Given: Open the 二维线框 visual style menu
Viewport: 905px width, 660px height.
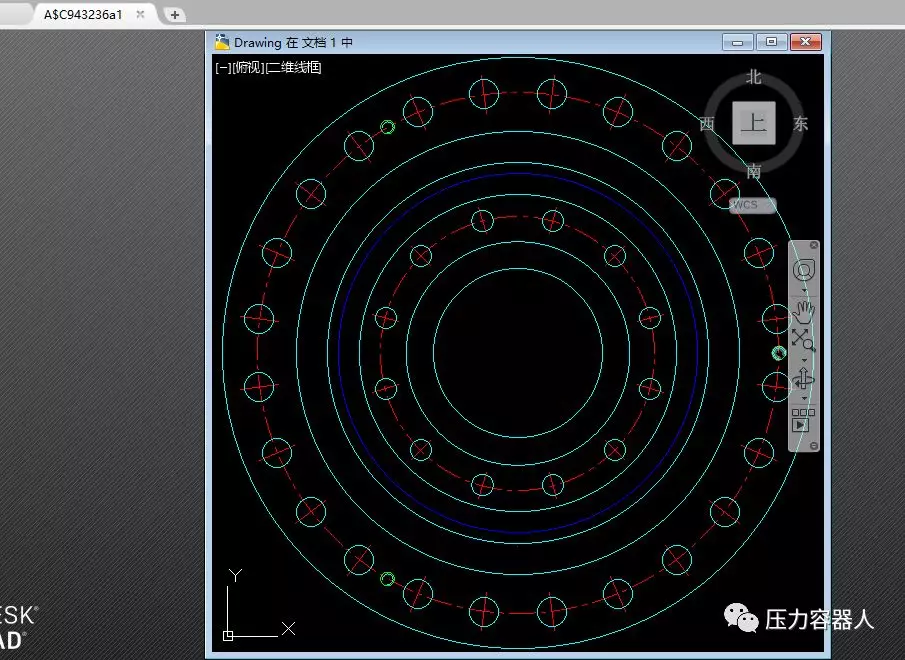Looking at the screenshot, I should pos(293,68).
